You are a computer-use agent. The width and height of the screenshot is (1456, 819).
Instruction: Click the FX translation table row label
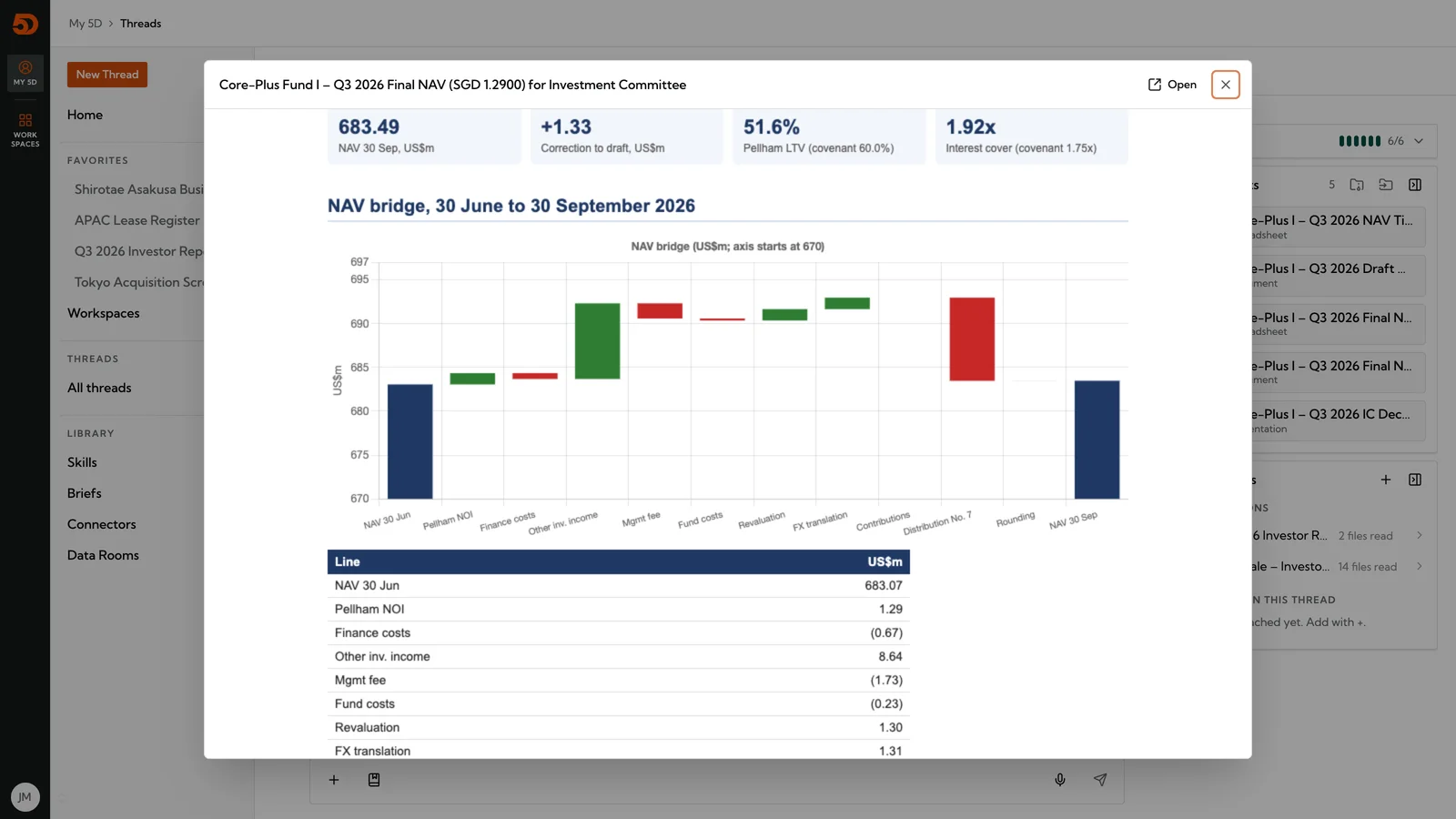(x=372, y=751)
